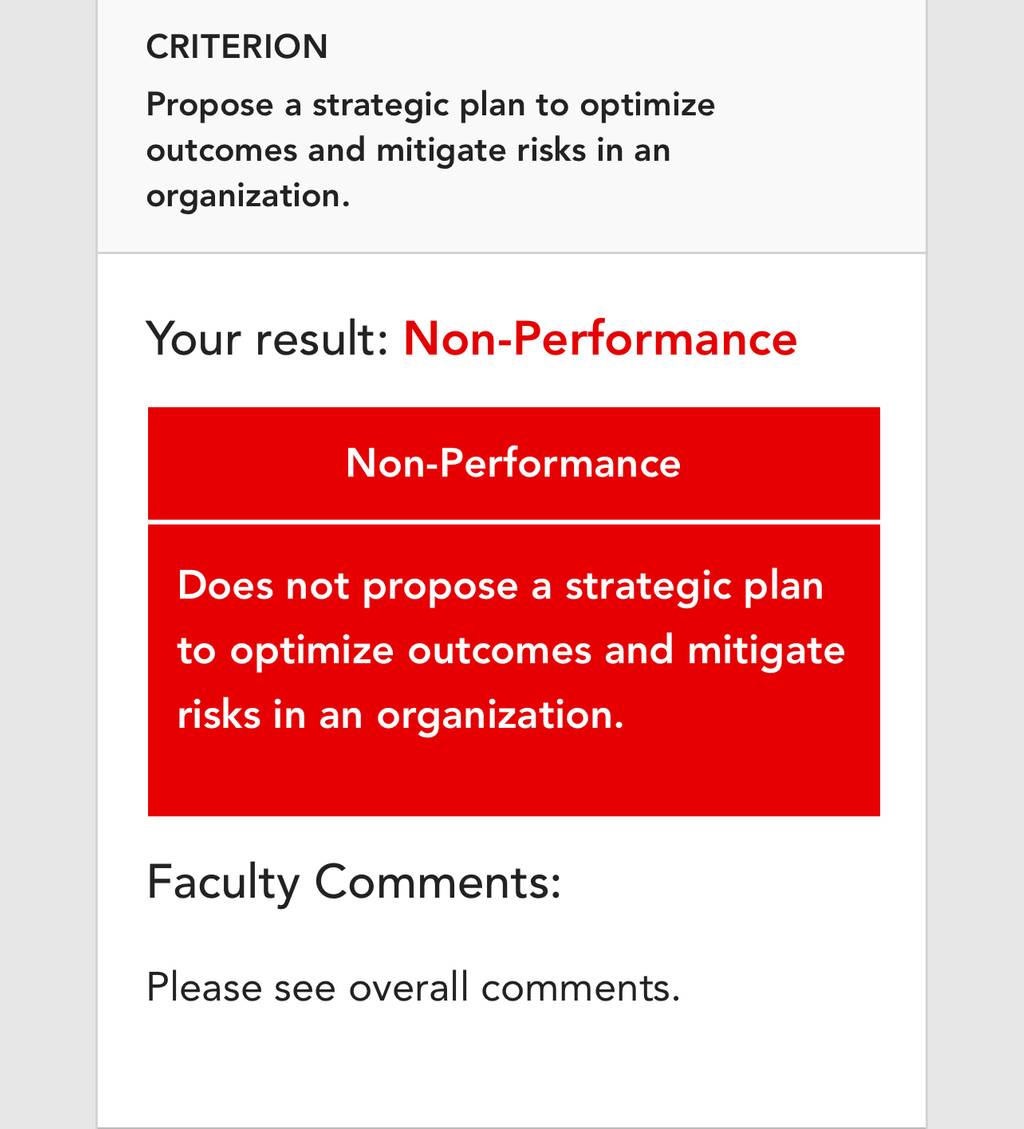Viewport: 1024px width, 1129px height.
Task: Click the word 'Comments:' in the Faculty heading
Action: pos(438,882)
